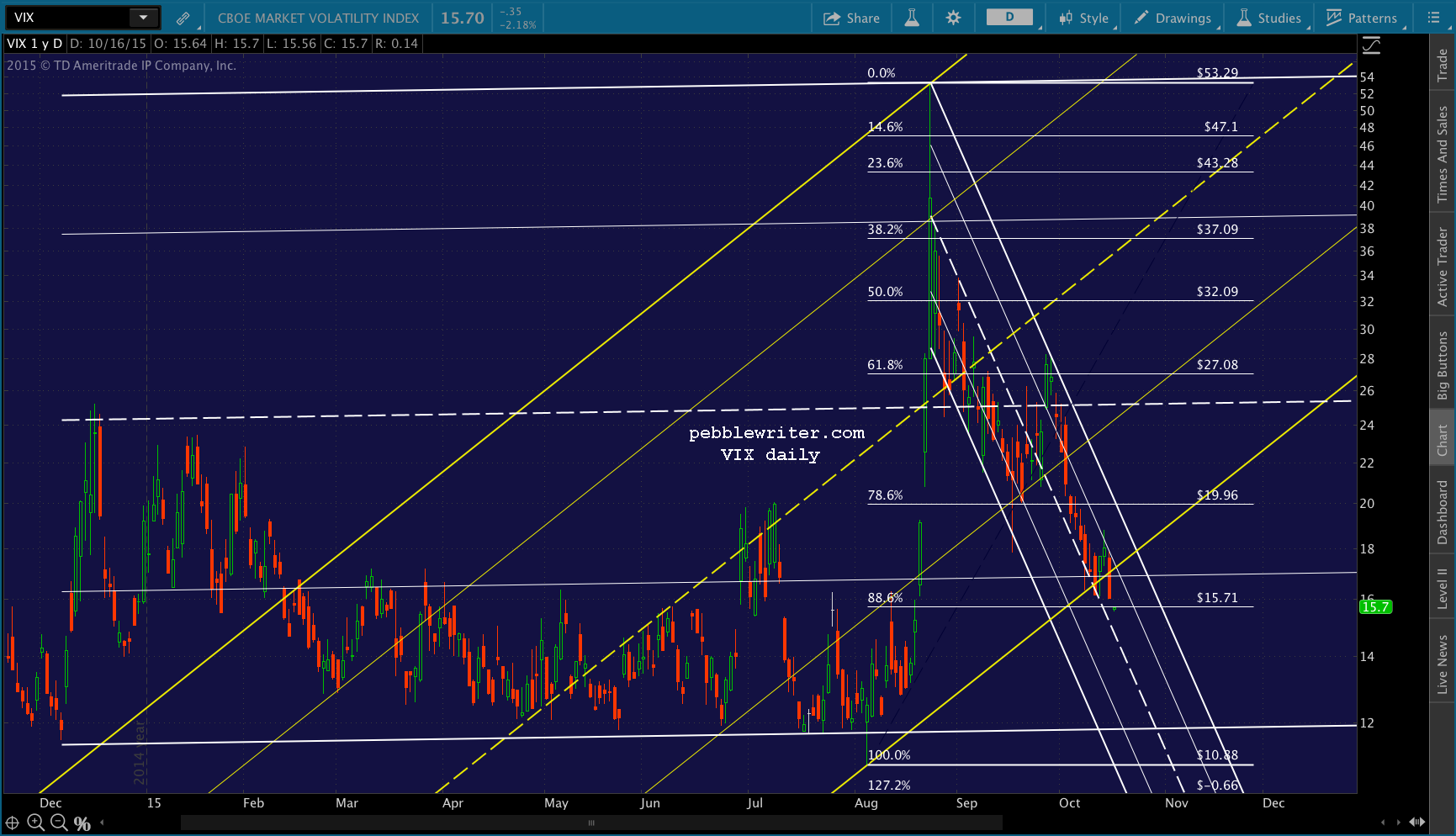
Task: Click the drawing set icon above price axis
Action: [x=1371, y=45]
